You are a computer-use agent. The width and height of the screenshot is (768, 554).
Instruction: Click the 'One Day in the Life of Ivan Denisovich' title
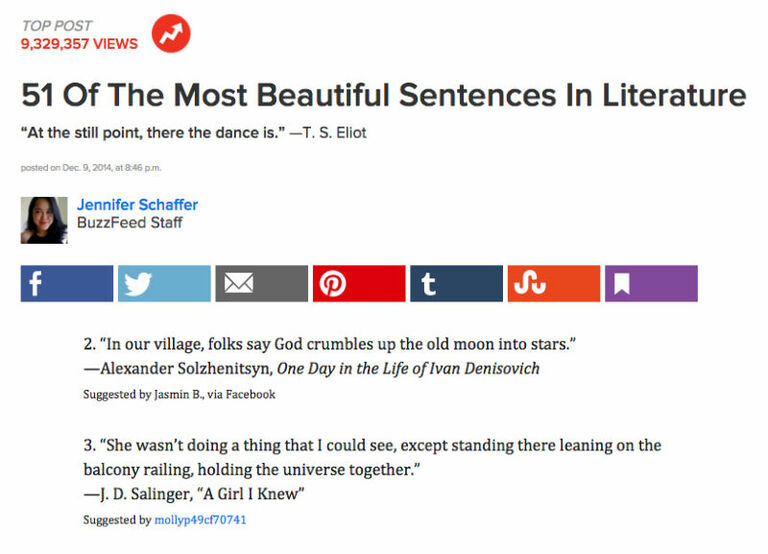coord(408,368)
